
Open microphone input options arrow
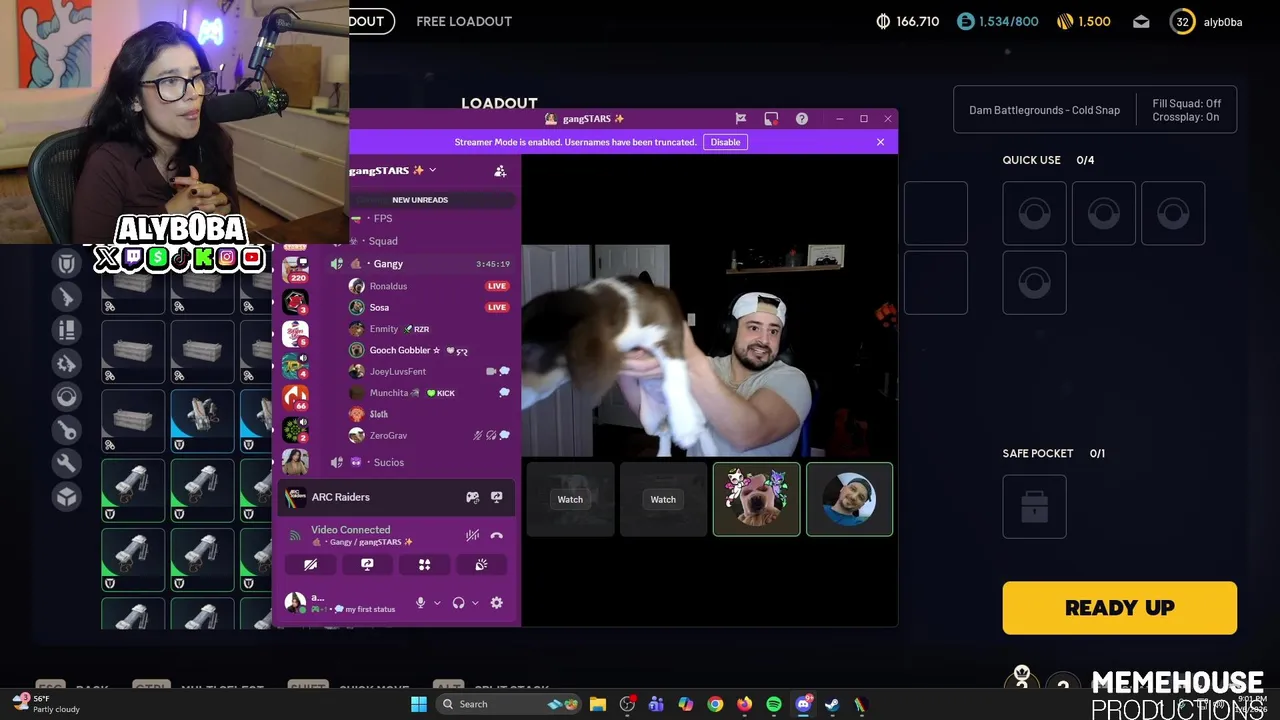(x=437, y=603)
